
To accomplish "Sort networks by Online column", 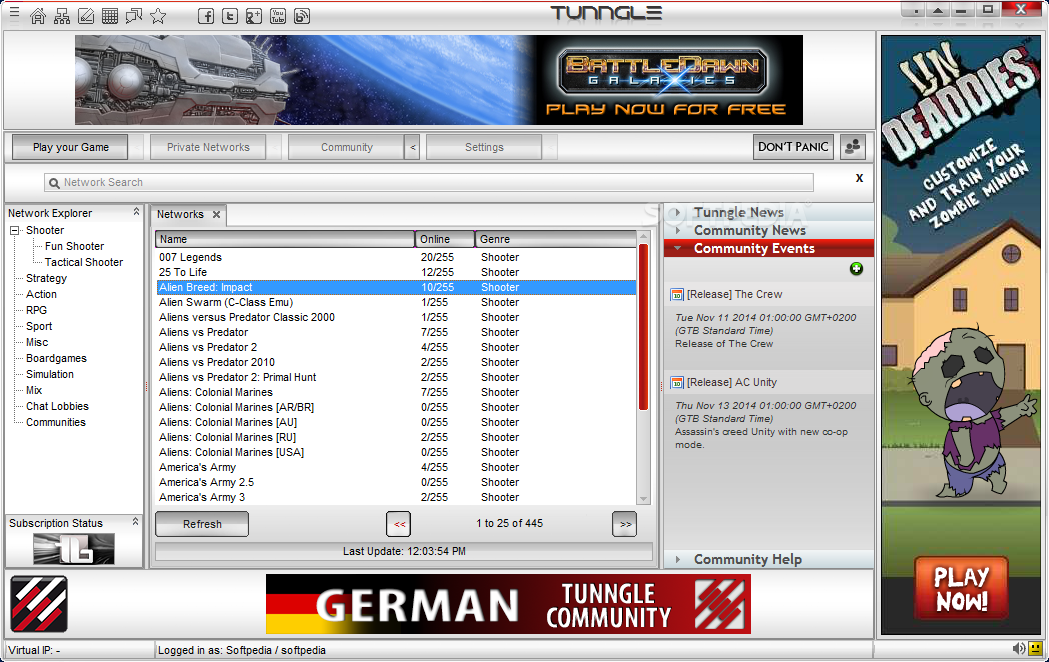I will click(445, 239).
